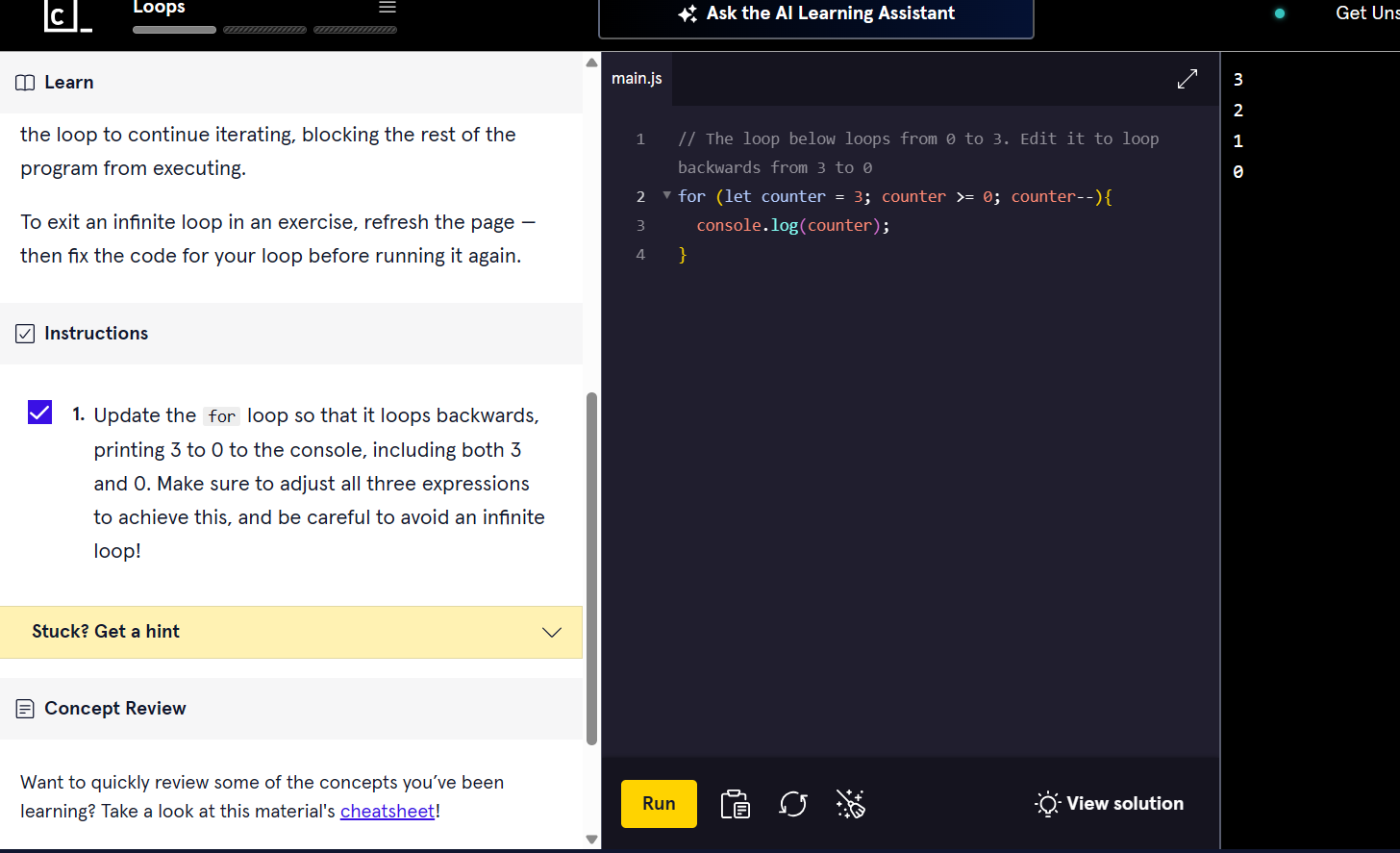Reset the workspace with the refresh icon
The height and width of the screenshot is (853, 1400).
click(x=793, y=804)
